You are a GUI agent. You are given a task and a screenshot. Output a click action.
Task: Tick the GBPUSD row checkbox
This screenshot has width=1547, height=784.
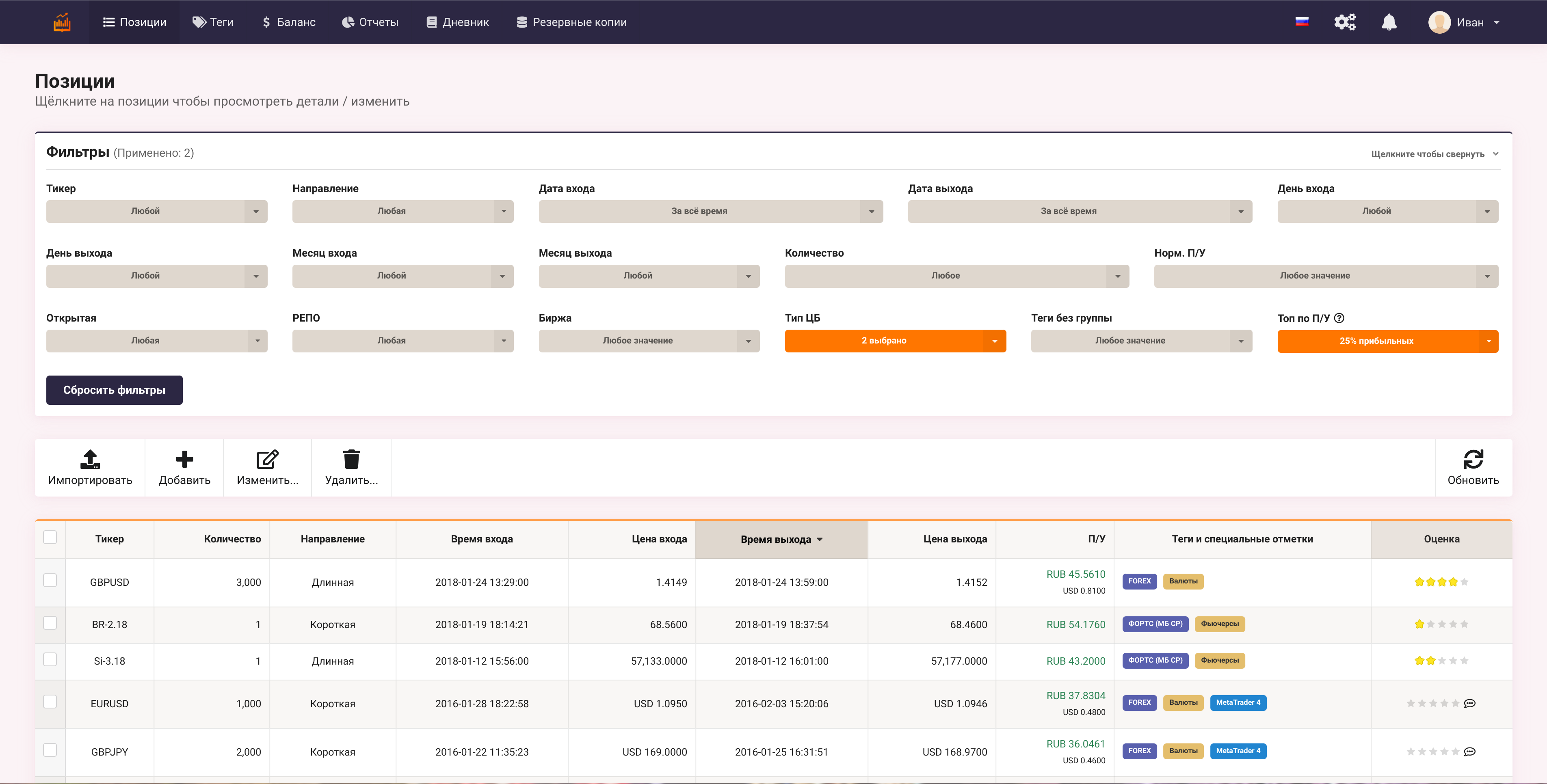click(x=50, y=581)
